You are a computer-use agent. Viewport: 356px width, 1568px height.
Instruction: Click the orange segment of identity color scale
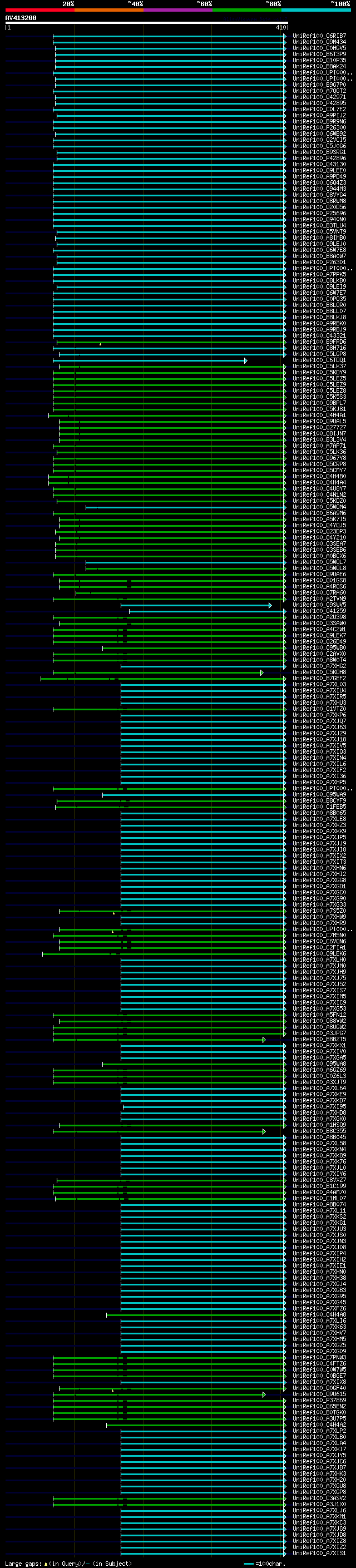(109, 10)
